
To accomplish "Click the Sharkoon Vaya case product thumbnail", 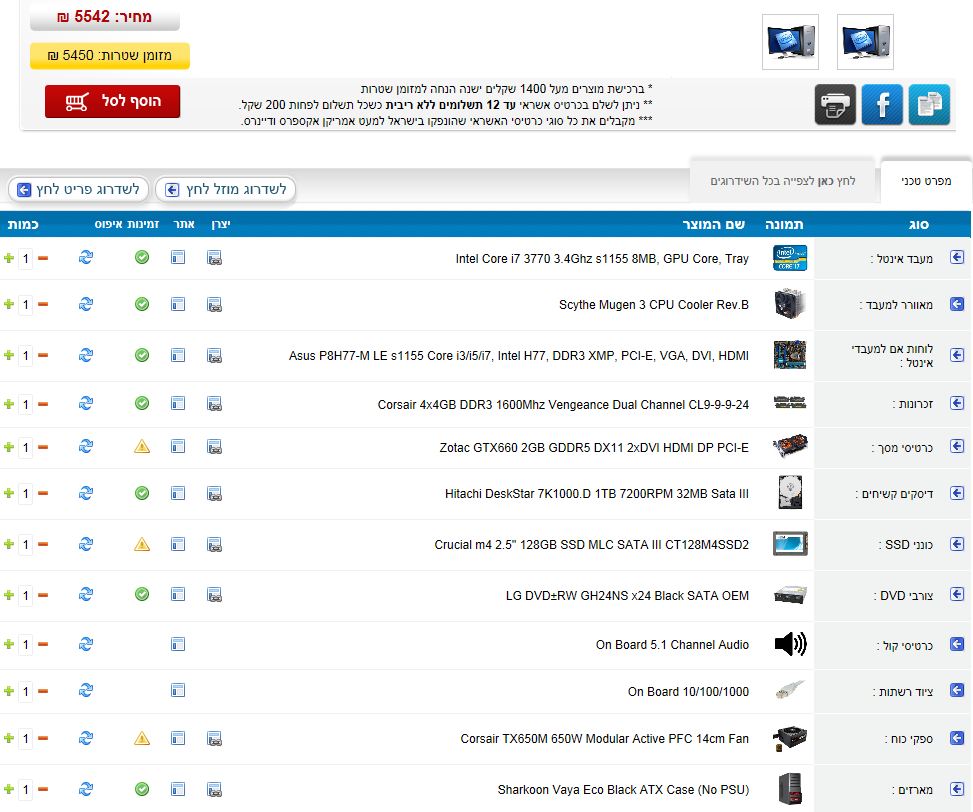I will coord(790,789).
